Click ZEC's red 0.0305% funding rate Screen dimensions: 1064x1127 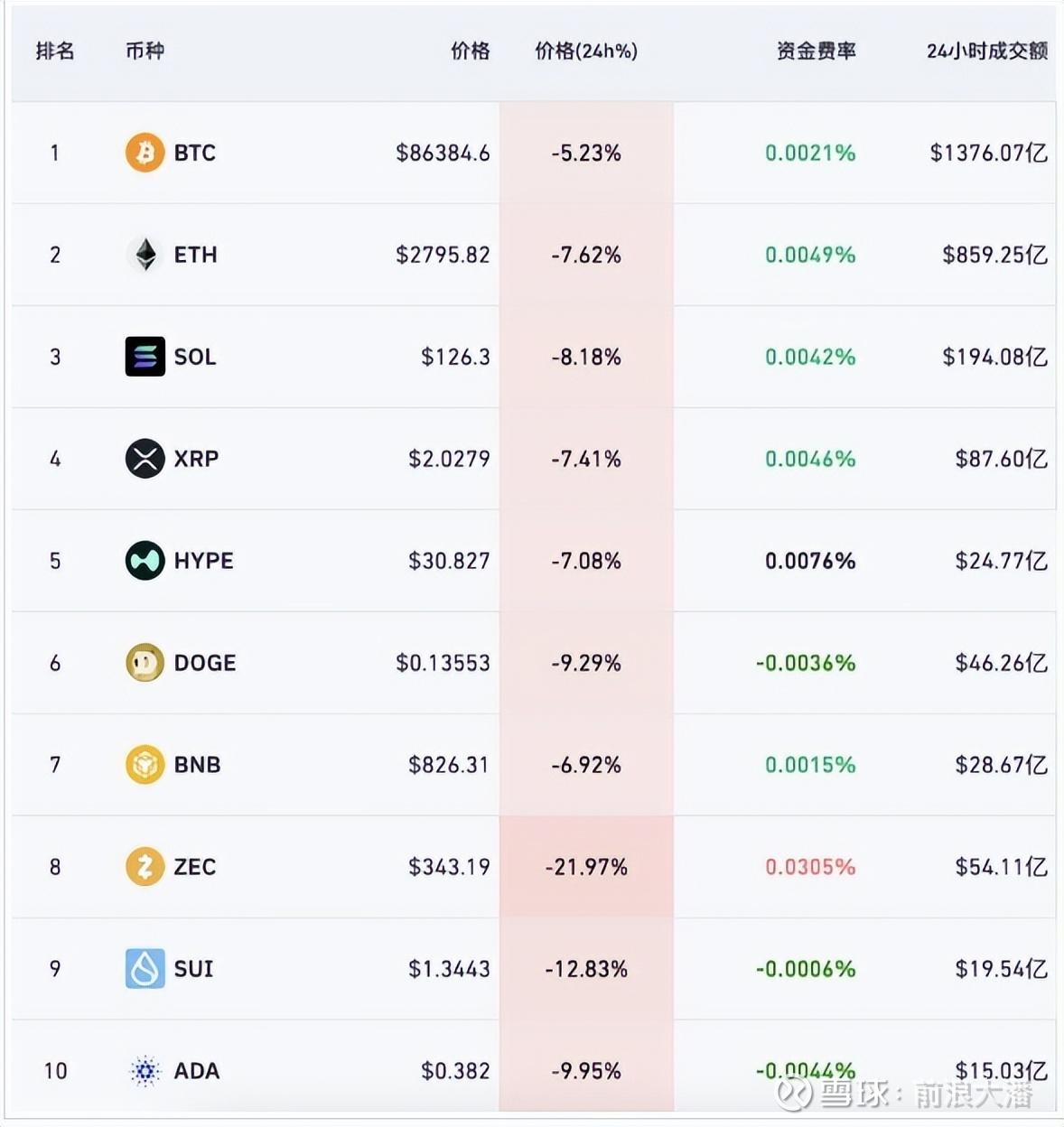coord(810,867)
